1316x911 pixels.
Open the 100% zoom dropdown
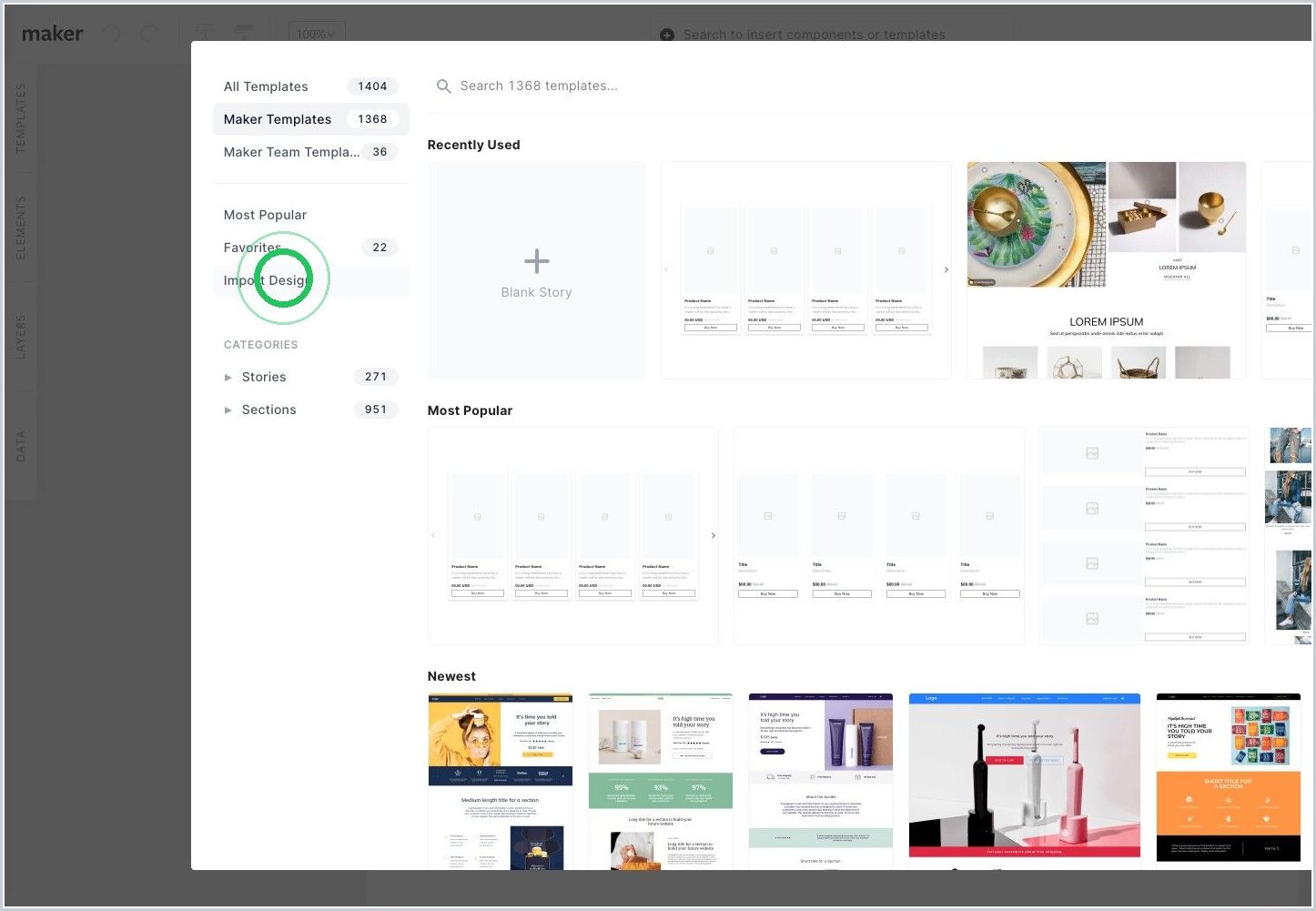[x=317, y=34]
